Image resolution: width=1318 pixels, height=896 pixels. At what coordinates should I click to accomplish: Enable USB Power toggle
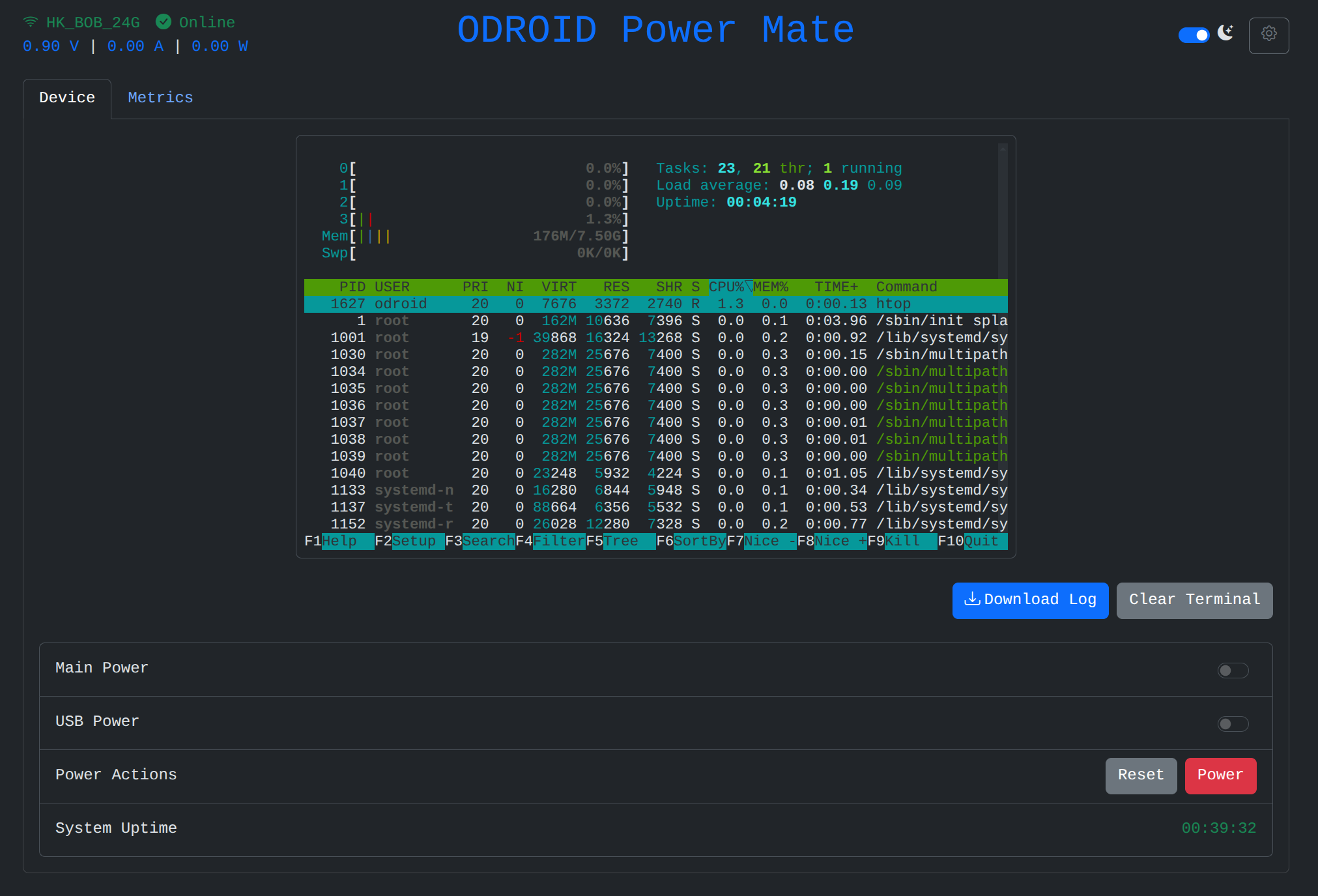pyautogui.click(x=1233, y=723)
